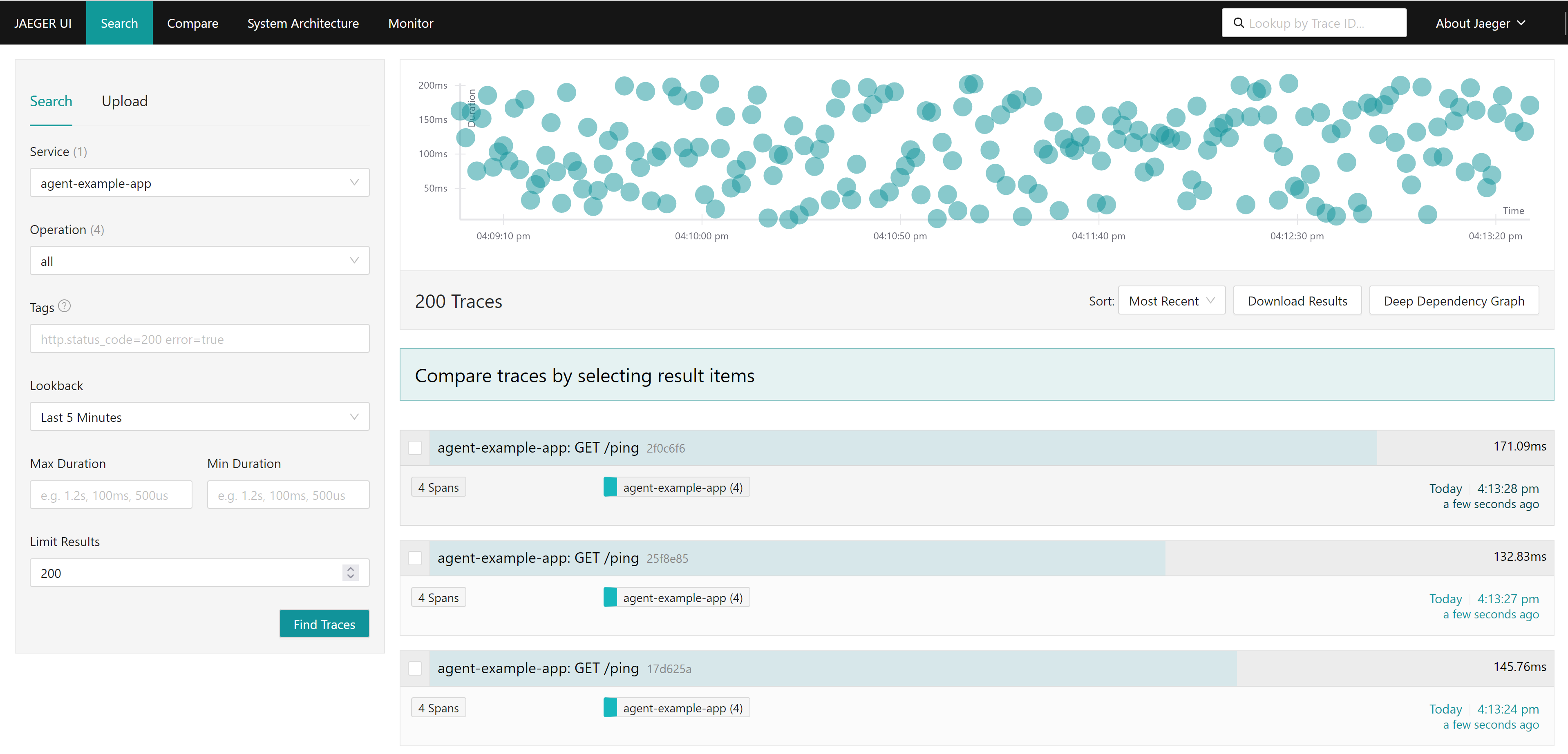This screenshot has height=754, width=1568.
Task: Click the Limit Results stepper arrows
Action: (x=350, y=573)
